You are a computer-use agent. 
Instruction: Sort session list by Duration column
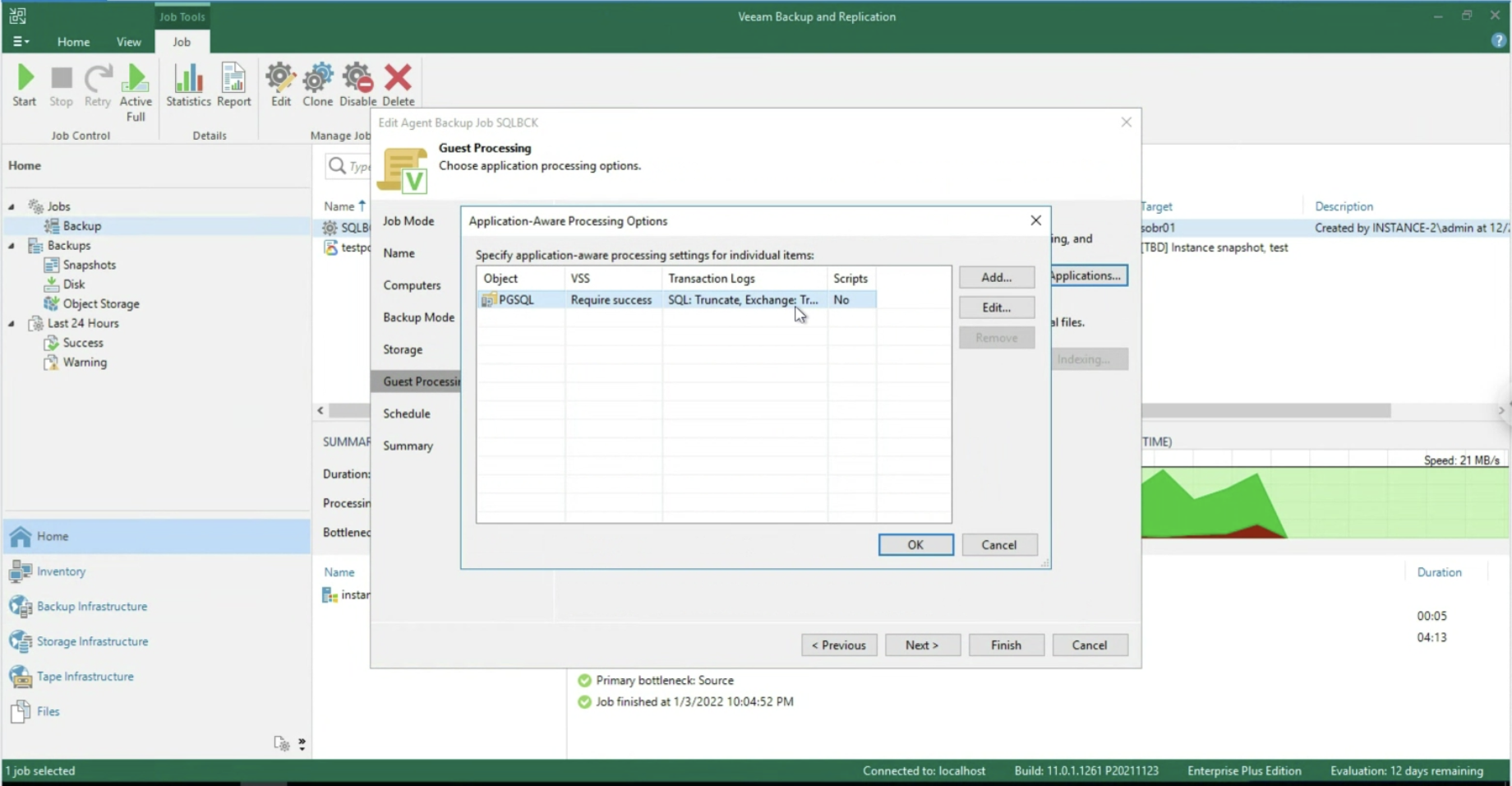point(1439,572)
